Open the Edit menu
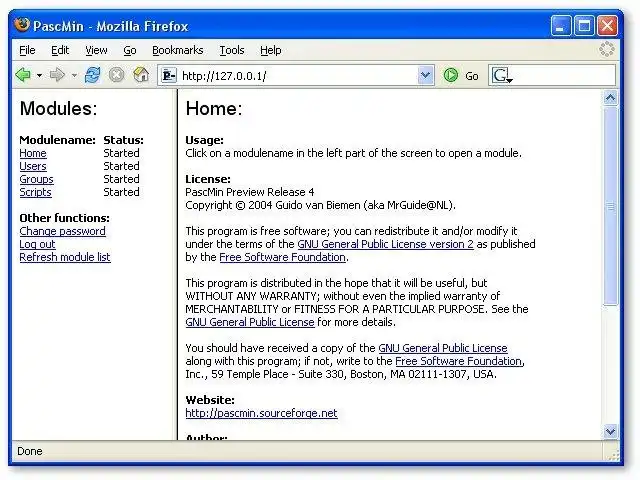 tap(60, 50)
